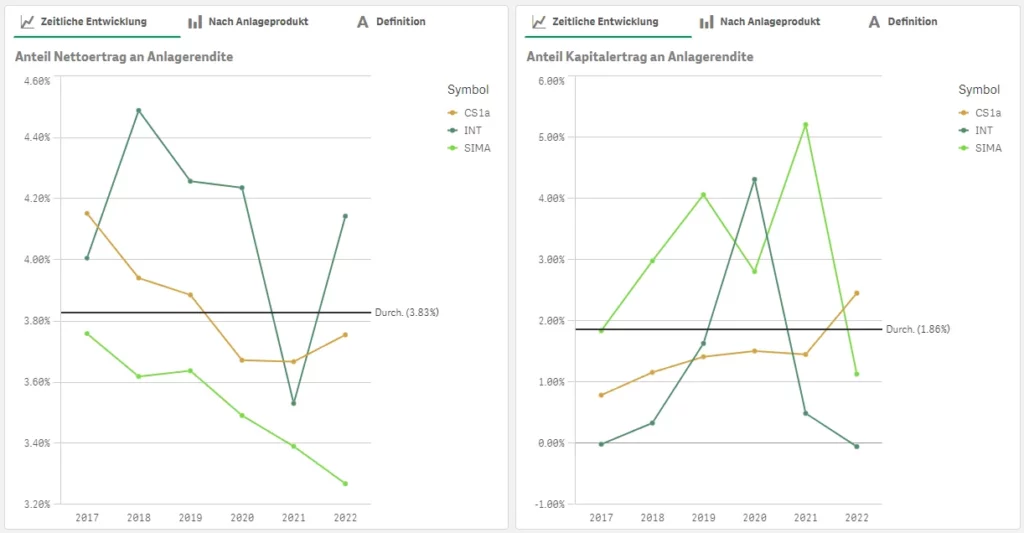The image size is (1024, 533).
Task: Click the line chart icon in left panel
Action: (27, 21)
